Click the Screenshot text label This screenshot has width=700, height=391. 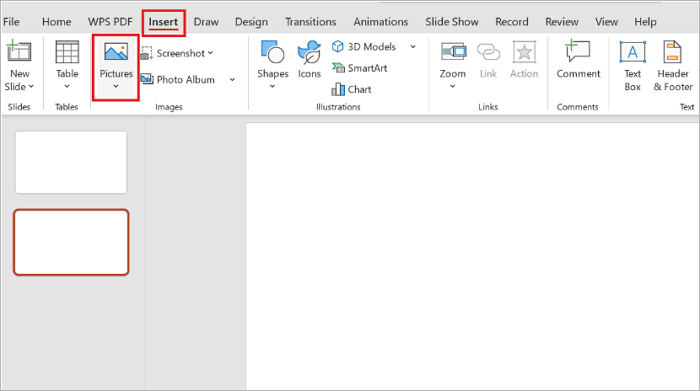pyautogui.click(x=180, y=53)
